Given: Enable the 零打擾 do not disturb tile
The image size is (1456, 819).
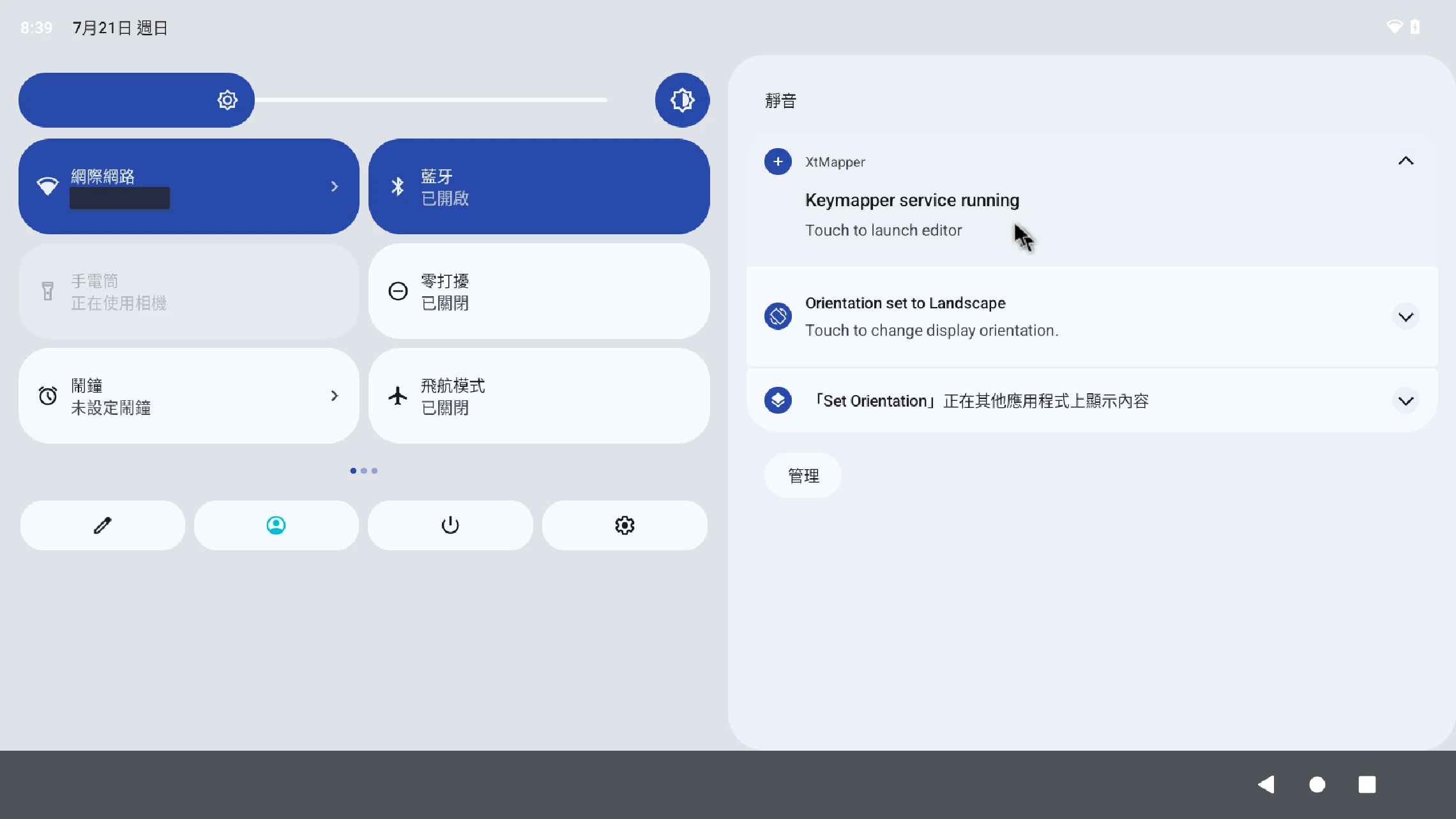Looking at the screenshot, I should (x=538, y=291).
